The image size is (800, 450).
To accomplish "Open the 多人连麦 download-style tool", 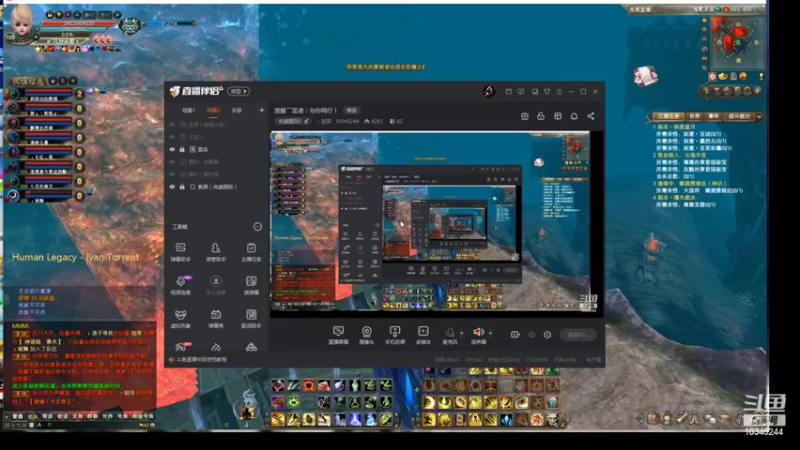I will tap(216, 285).
